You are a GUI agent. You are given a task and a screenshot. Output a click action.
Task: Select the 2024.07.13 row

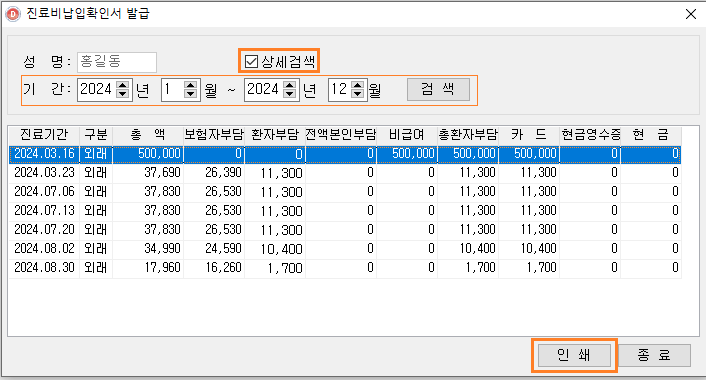(345, 211)
